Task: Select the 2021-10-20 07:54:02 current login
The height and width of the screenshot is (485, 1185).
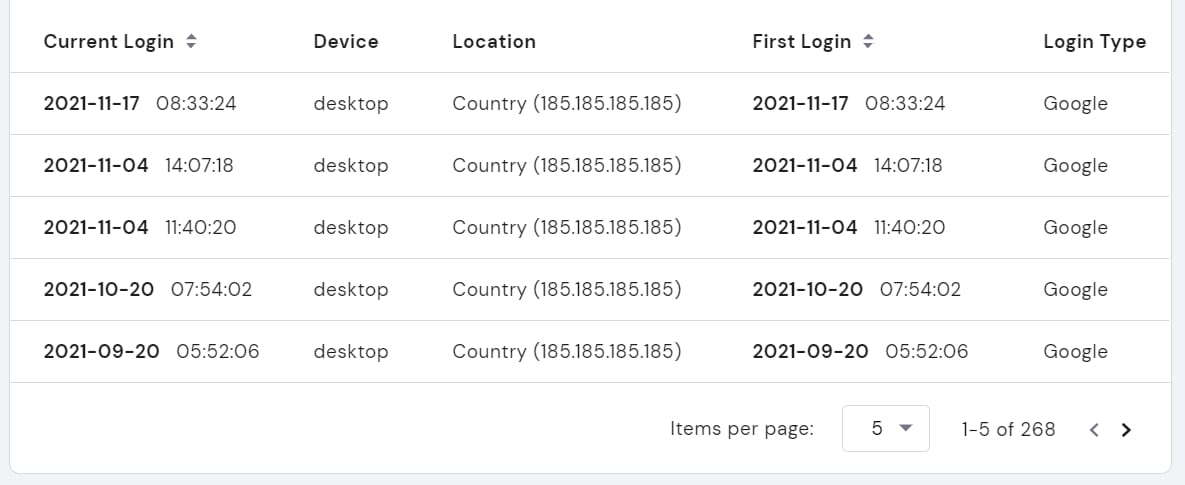Action: coord(148,290)
